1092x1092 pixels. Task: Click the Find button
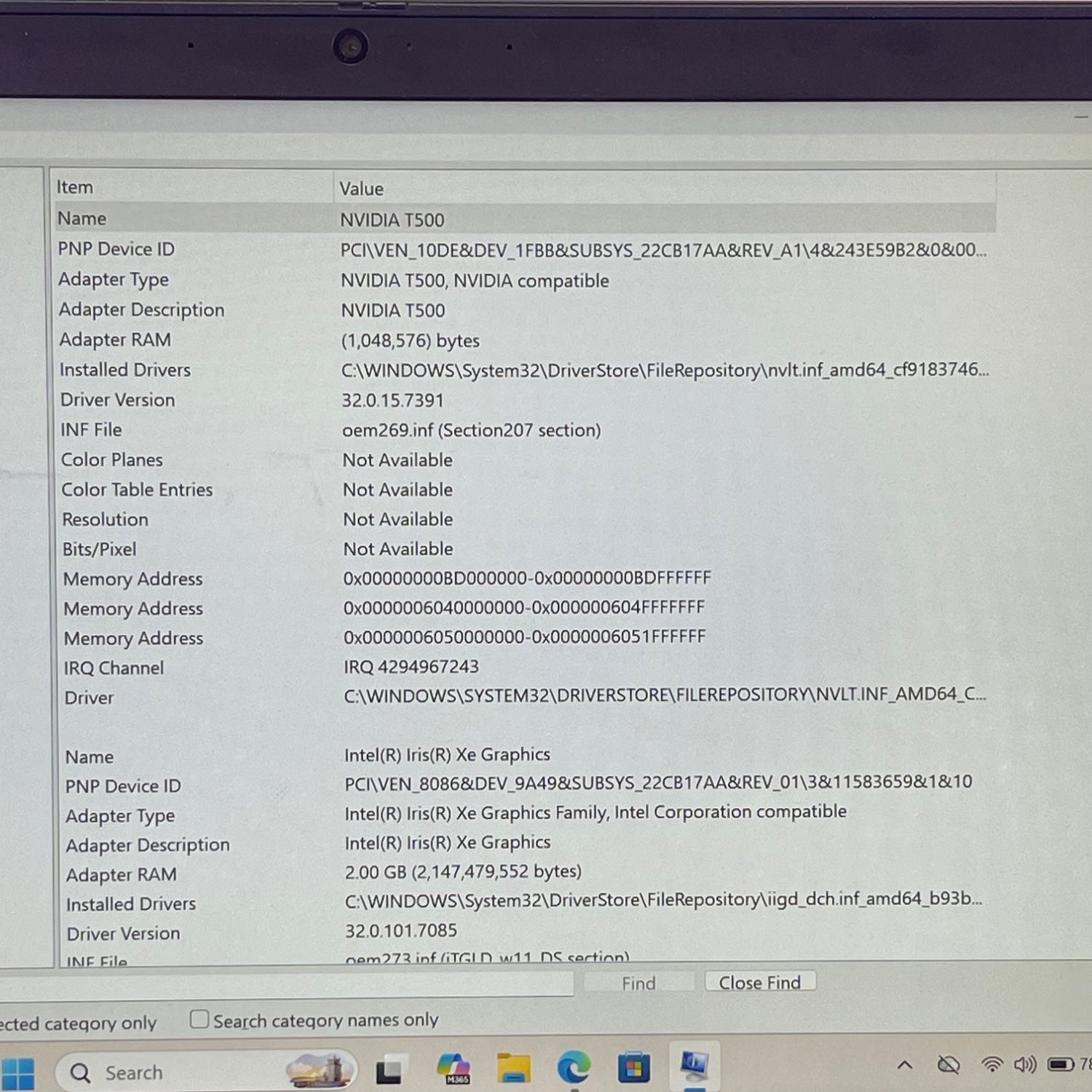(x=638, y=983)
